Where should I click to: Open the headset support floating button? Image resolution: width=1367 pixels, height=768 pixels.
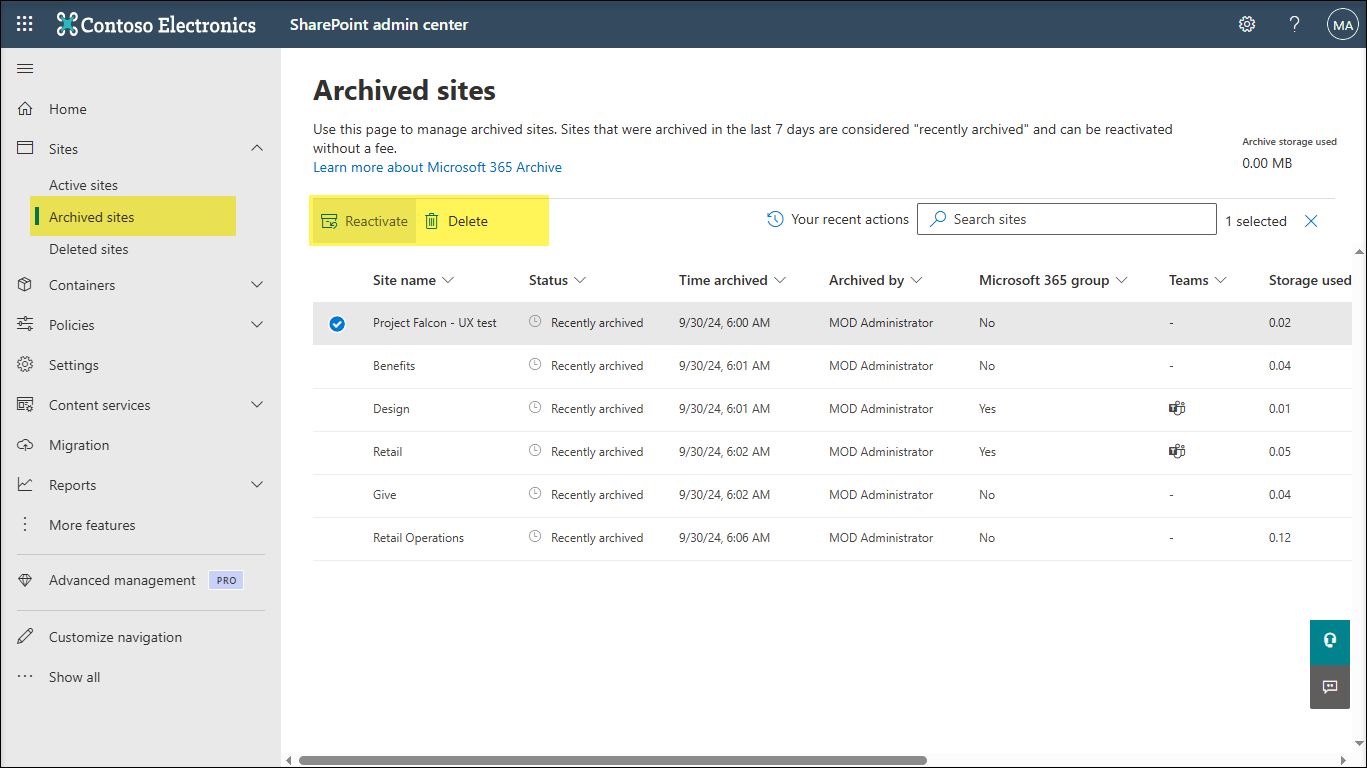1329,641
